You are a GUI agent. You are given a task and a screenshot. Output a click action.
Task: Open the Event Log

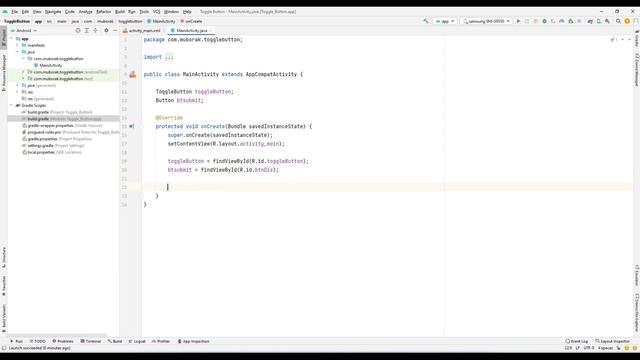tap(577, 341)
